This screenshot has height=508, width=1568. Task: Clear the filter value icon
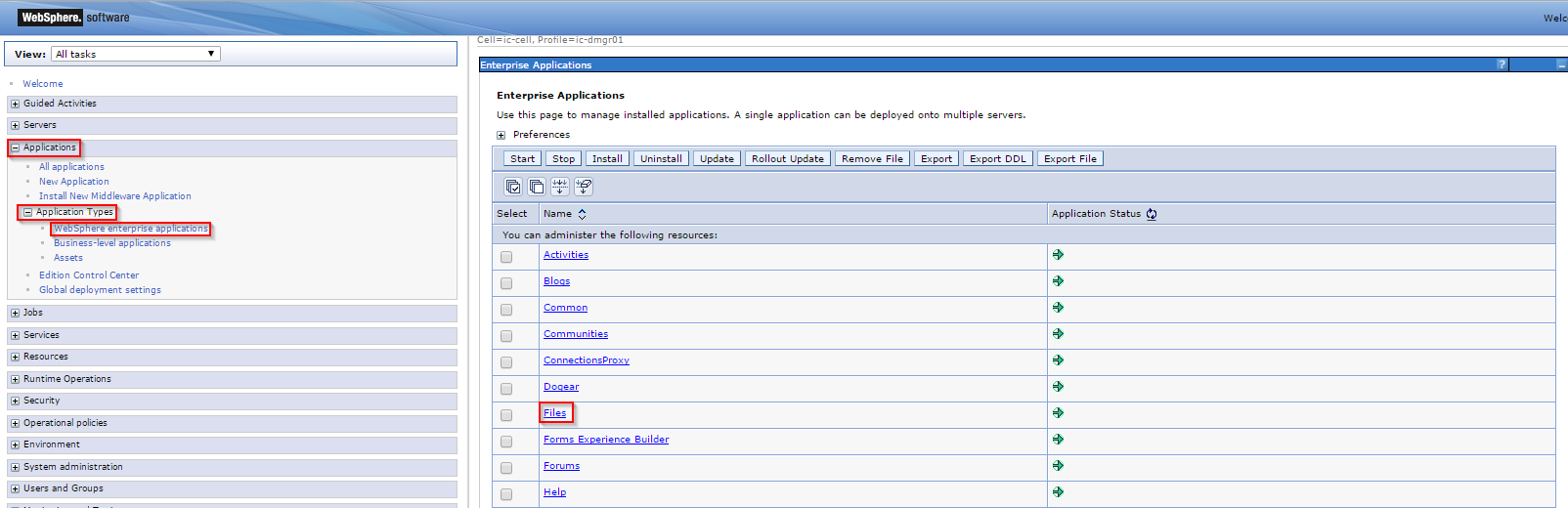coord(584,187)
